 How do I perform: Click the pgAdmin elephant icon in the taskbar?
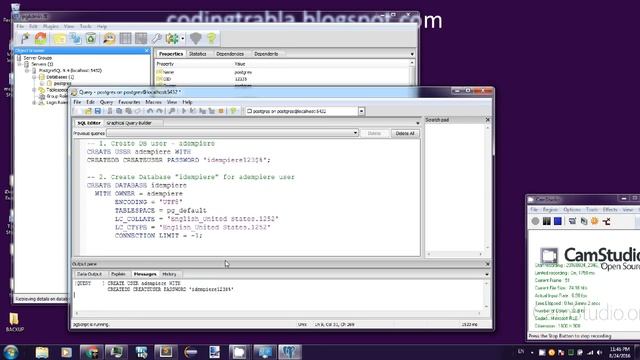click(x=290, y=352)
